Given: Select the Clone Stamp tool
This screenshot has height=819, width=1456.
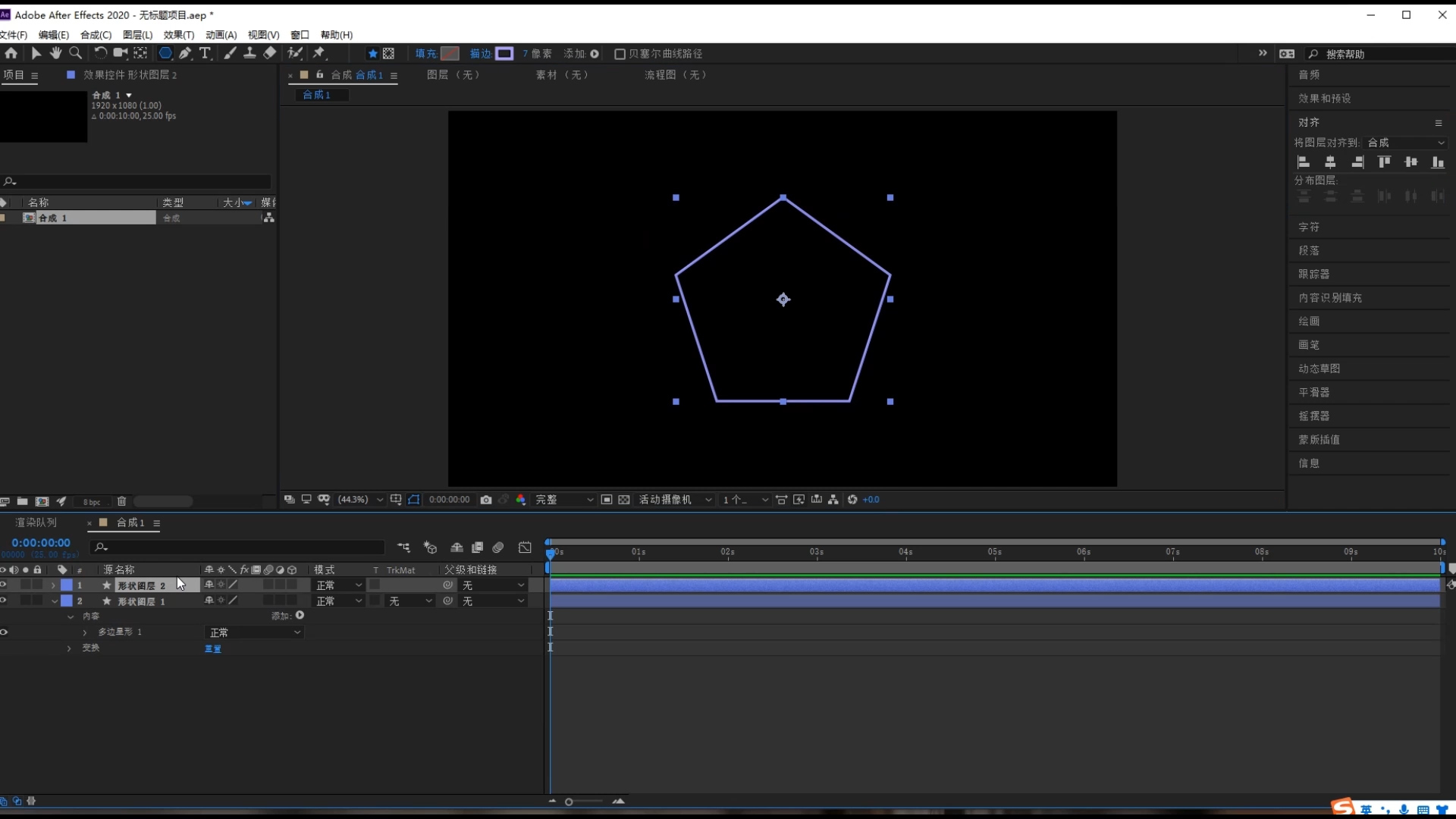Looking at the screenshot, I should coord(249,53).
